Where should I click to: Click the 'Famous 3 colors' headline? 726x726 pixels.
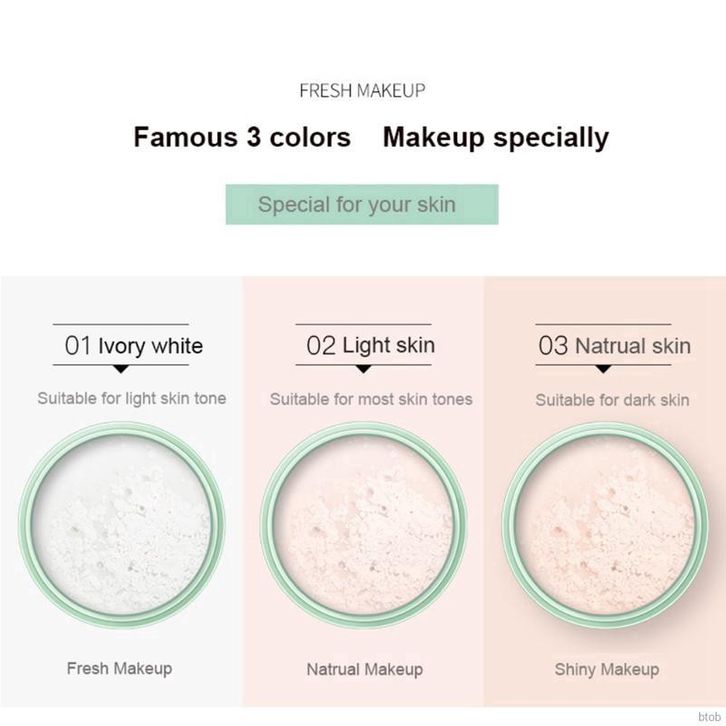(242, 137)
